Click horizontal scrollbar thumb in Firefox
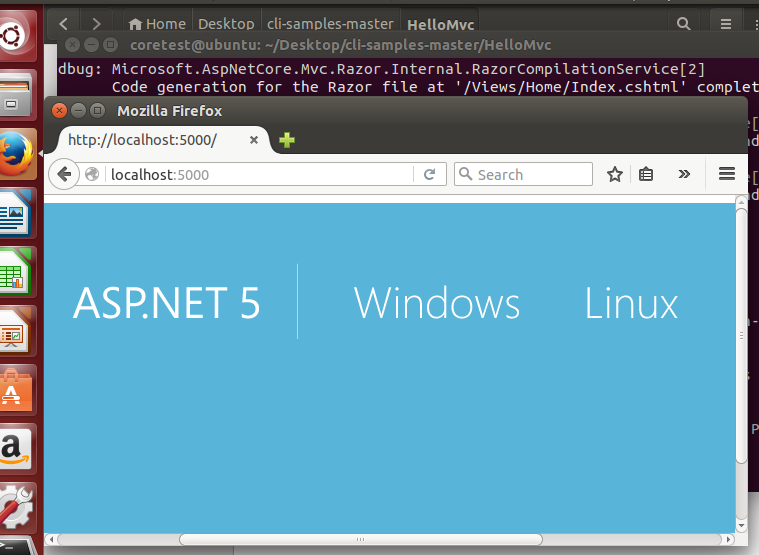This screenshot has height=555, width=759. coord(361,539)
